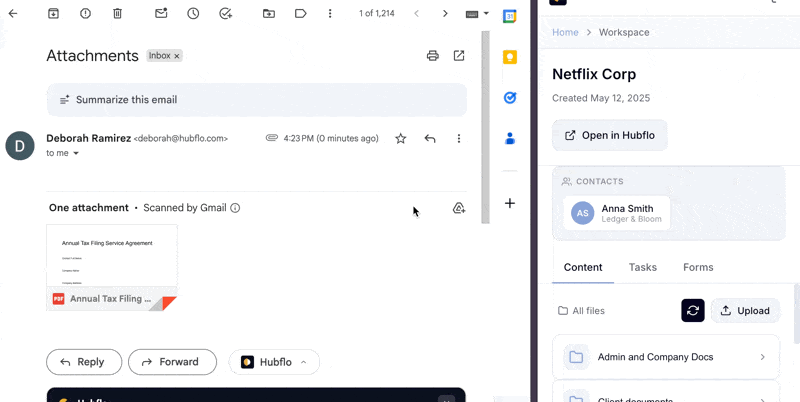Click Workspace breadcrumb text

pos(624,32)
